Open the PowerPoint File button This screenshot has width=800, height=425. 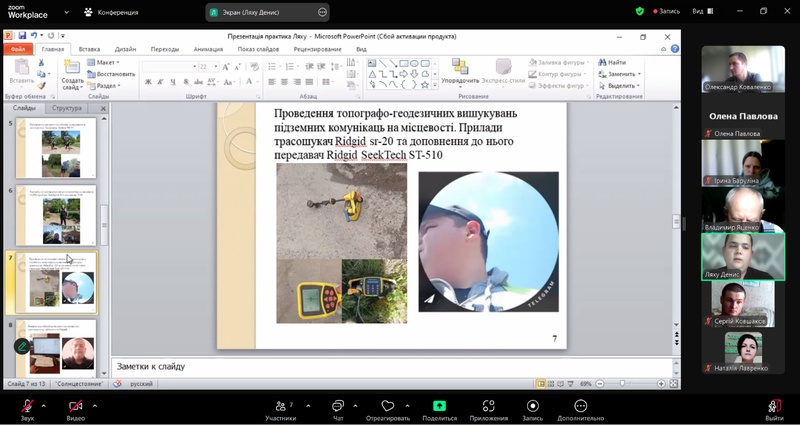tap(18, 49)
